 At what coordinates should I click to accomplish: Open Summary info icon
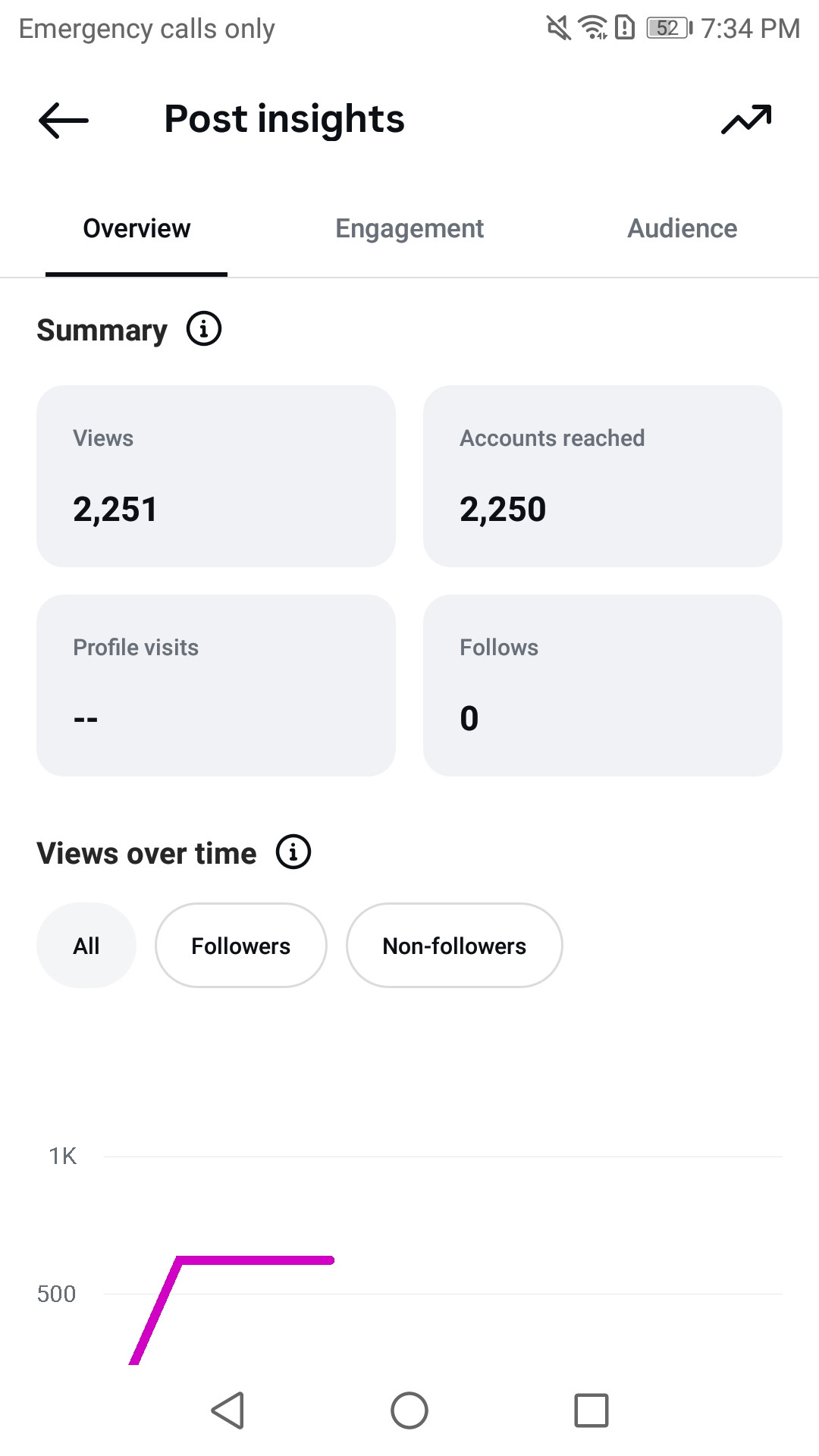[x=204, y=329]
